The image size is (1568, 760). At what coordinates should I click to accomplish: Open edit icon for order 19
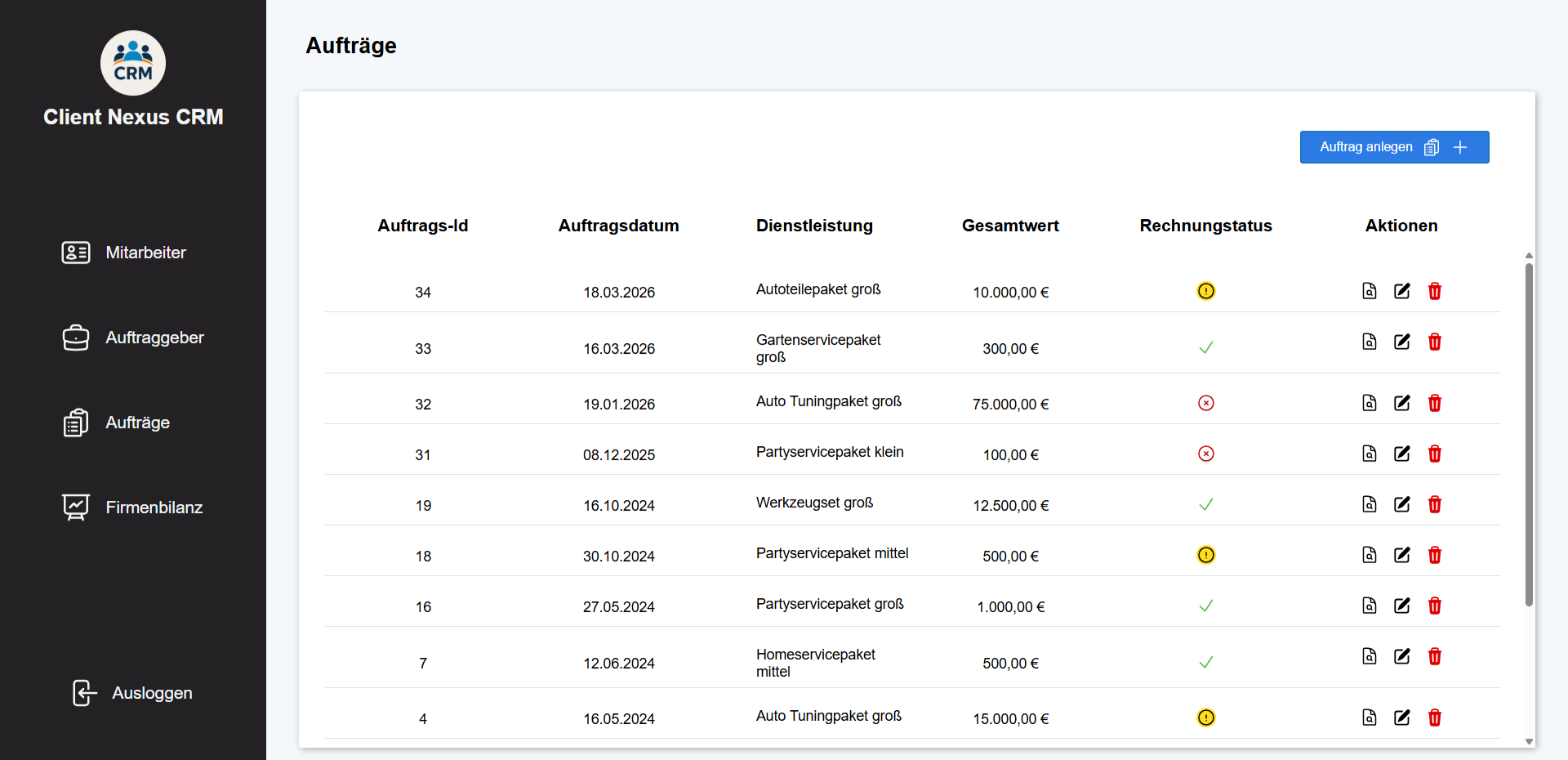point(1401,504)
